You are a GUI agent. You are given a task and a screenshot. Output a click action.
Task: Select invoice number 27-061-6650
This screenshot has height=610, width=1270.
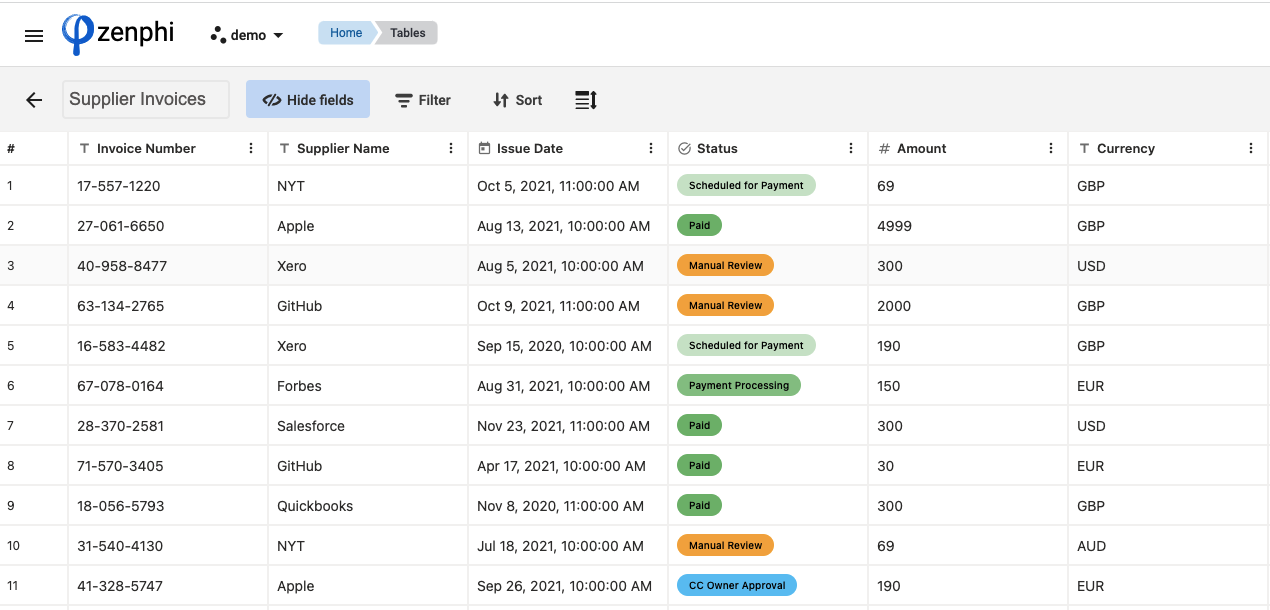(120, 226)
